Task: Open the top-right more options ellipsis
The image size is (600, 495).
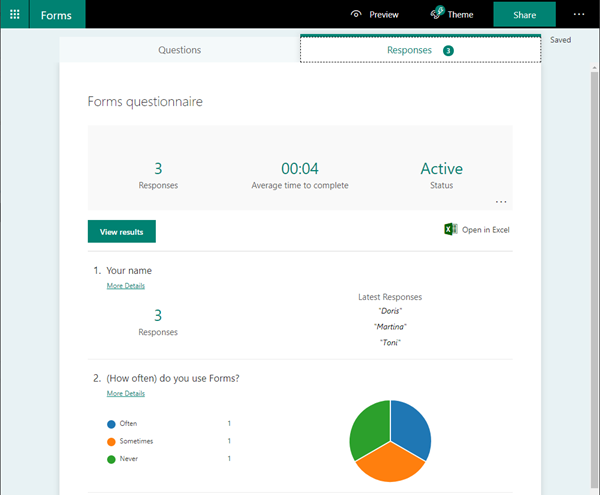Action: 579,15
